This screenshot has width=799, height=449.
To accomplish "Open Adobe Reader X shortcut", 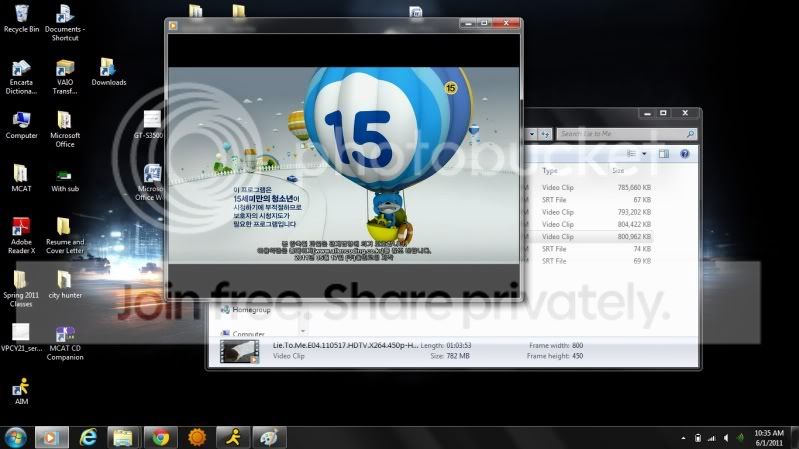I will [x=21, y=235].
